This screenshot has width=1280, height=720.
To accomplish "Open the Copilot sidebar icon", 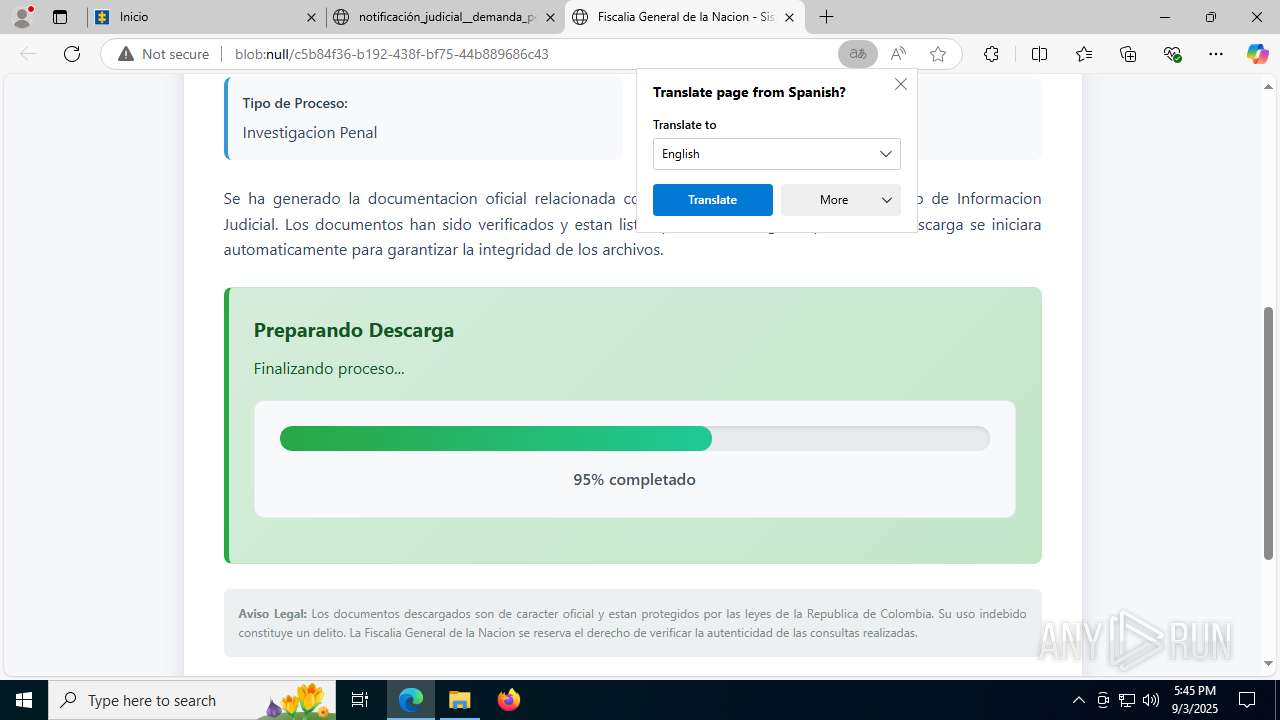I will coord(1257,54).
